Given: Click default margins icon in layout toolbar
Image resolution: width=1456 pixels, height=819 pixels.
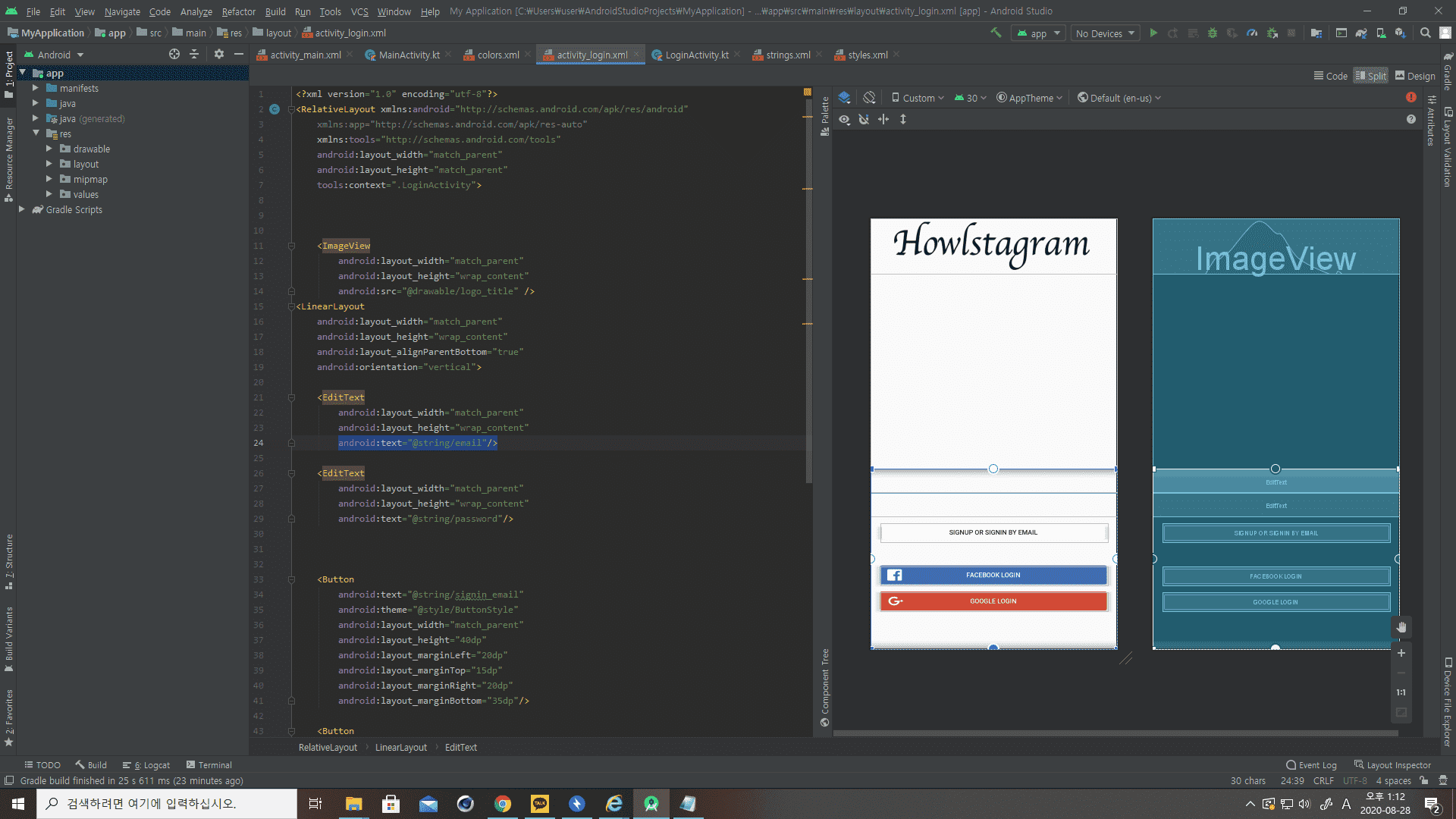Looking at the screenshot, I should (x=883, y=120).
